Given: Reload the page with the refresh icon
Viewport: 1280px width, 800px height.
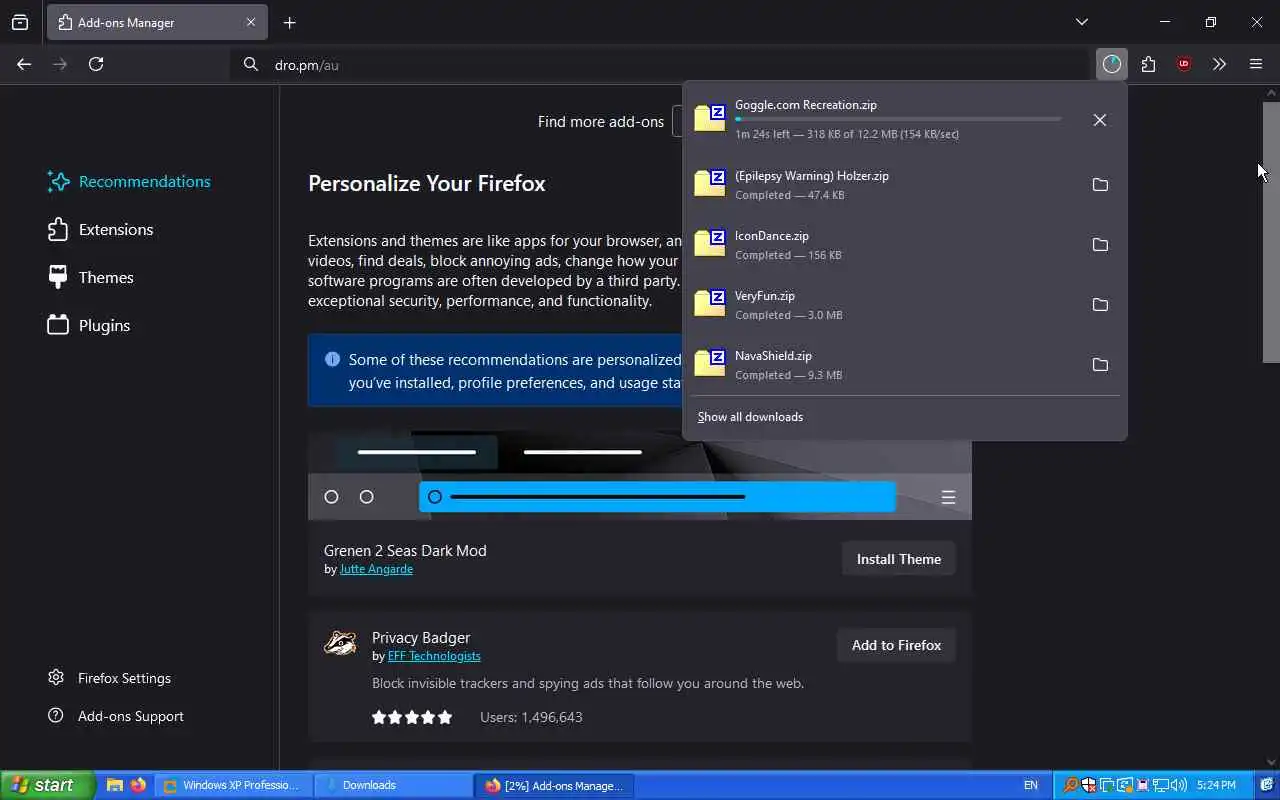Looking at the screenshot, I should click(96, 64).
